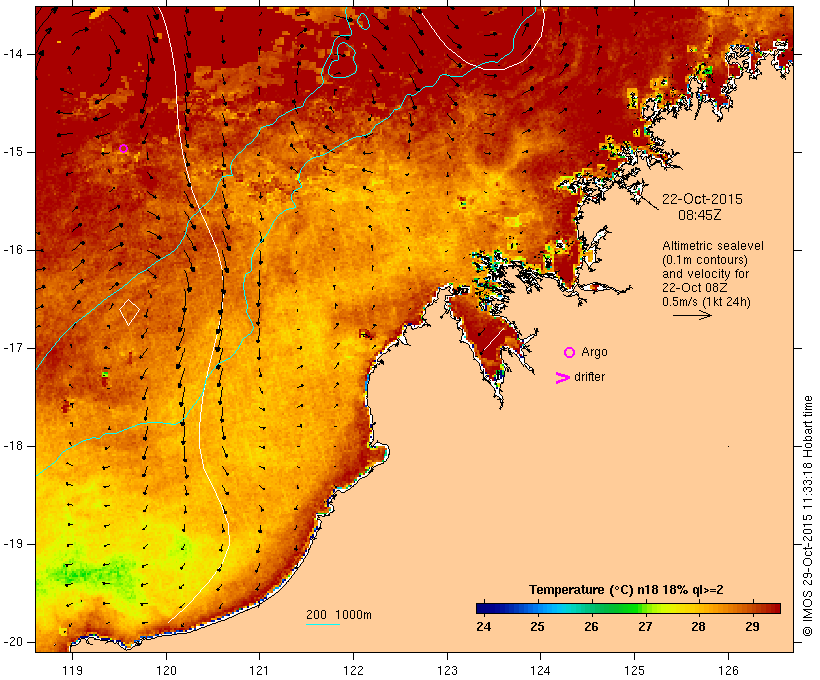The image size is (820, 680).
Task: Click the latitude label -17
Action: pyautogui.click(x=13, y=348)
